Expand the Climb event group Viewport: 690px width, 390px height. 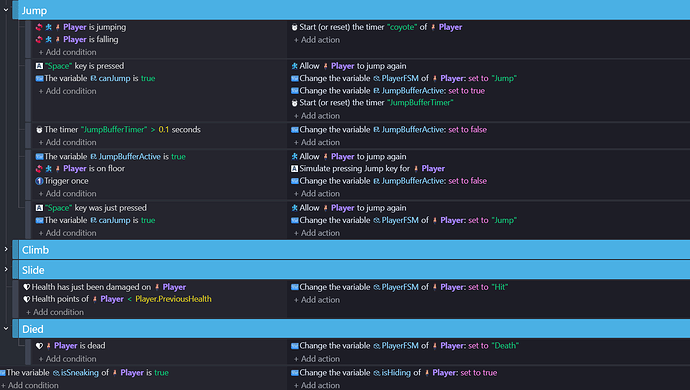tap(6, 249)
